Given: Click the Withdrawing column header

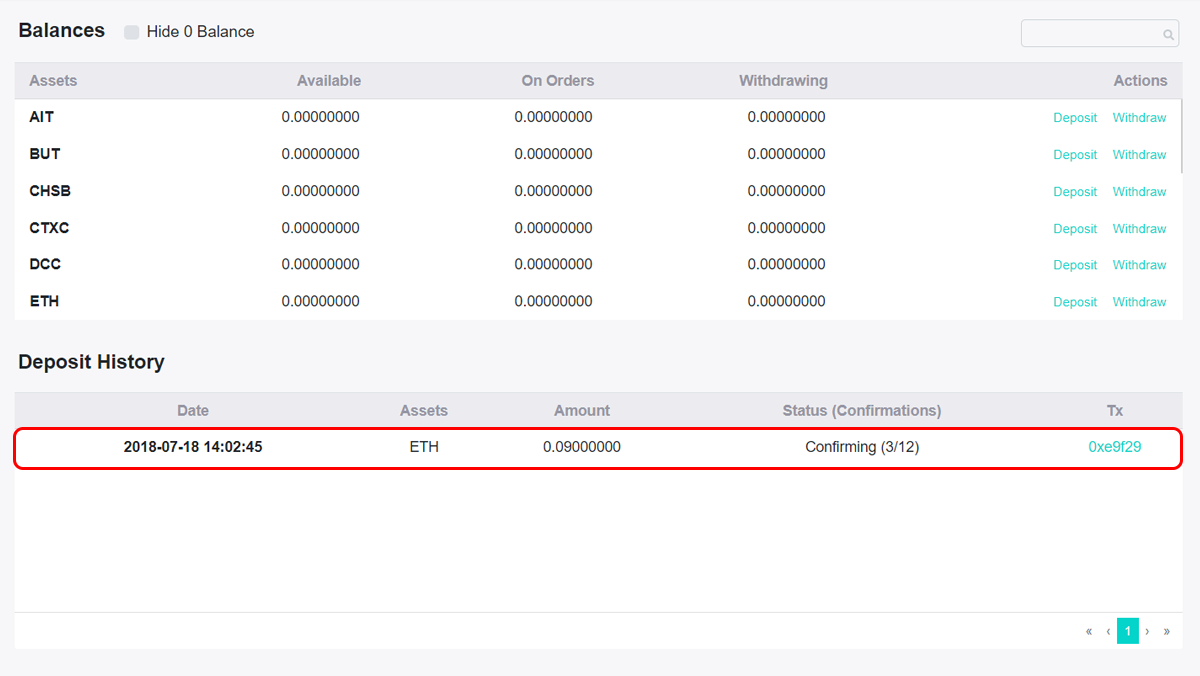Looking at the screenshot, I should click(x=783, y=81).
